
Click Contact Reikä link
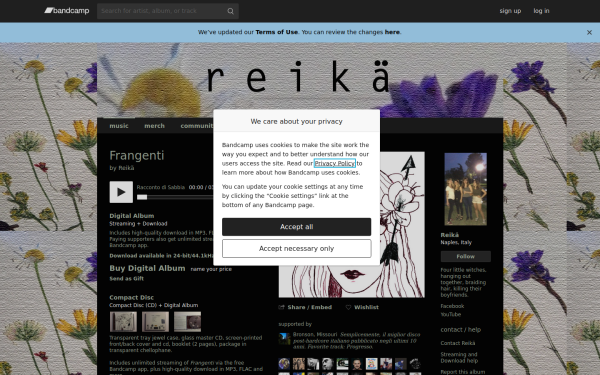point(458,343)
